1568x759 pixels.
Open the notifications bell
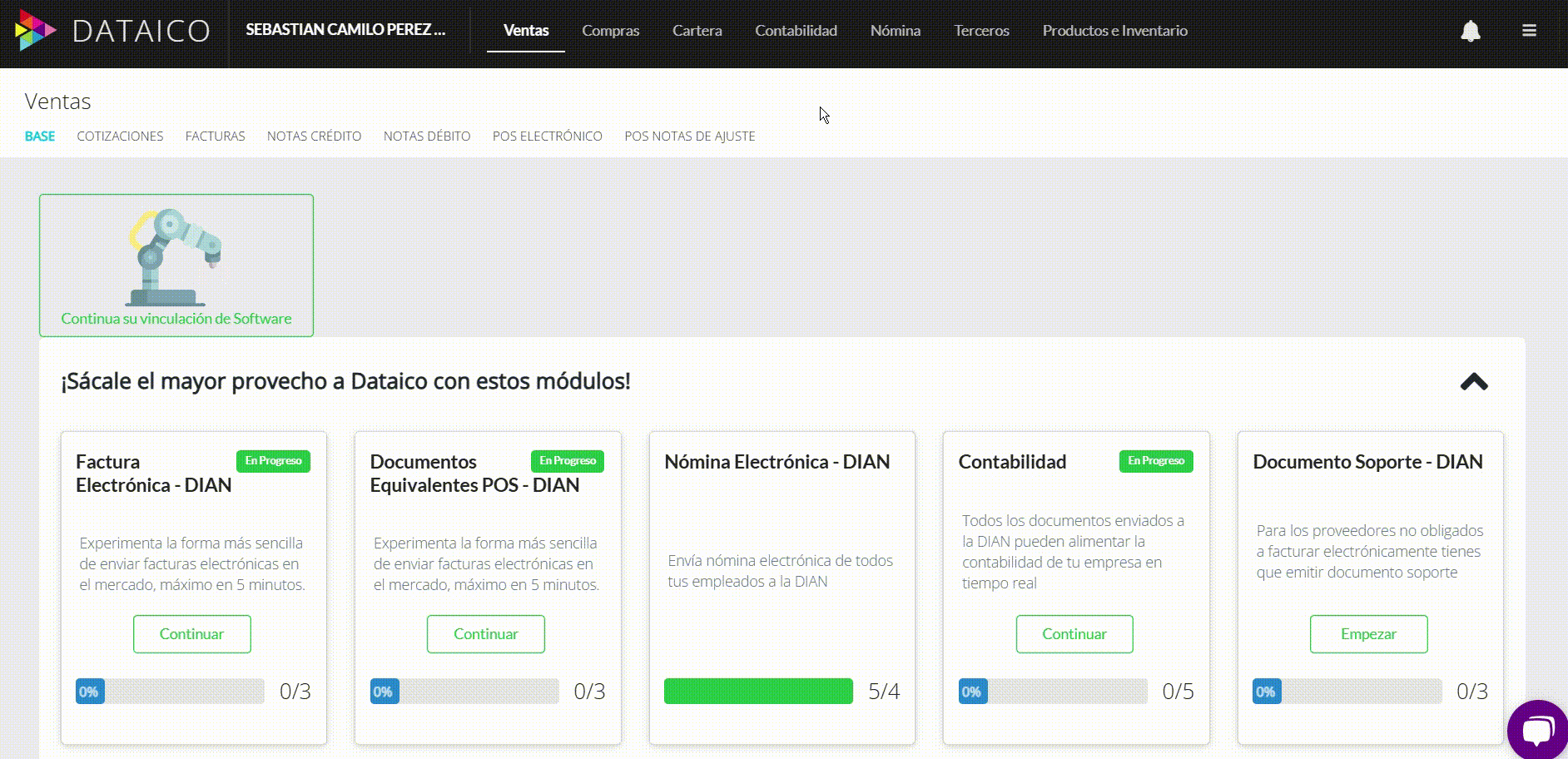[1470, 30]
